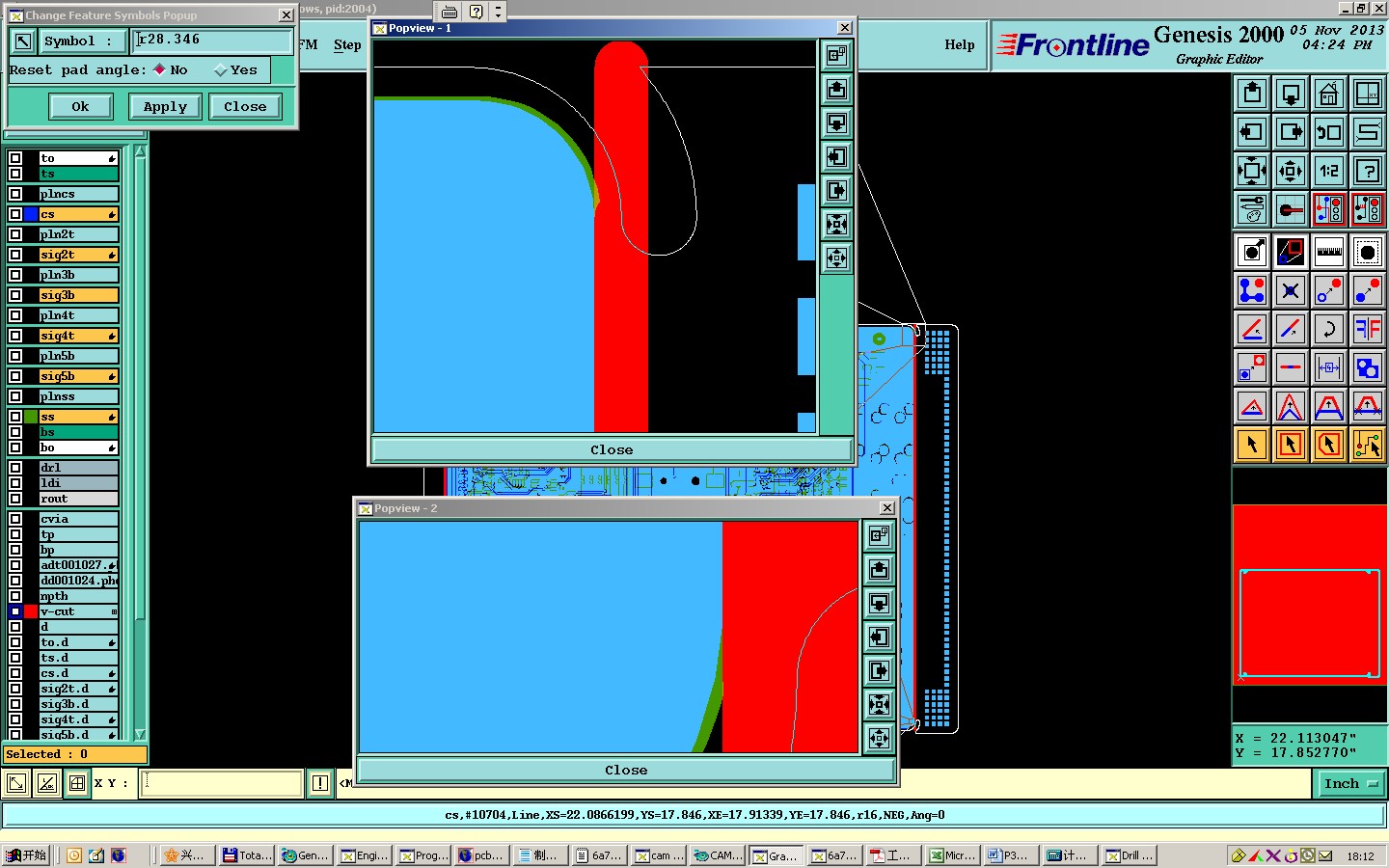
Task: Click the pan right view icon in right toolbar
Action: point(1291,132)
